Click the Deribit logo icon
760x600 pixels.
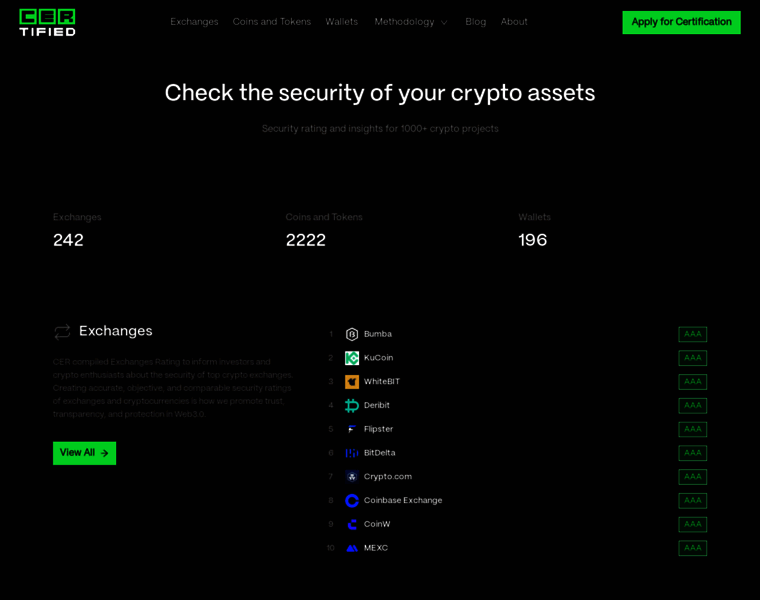[352, 406]
